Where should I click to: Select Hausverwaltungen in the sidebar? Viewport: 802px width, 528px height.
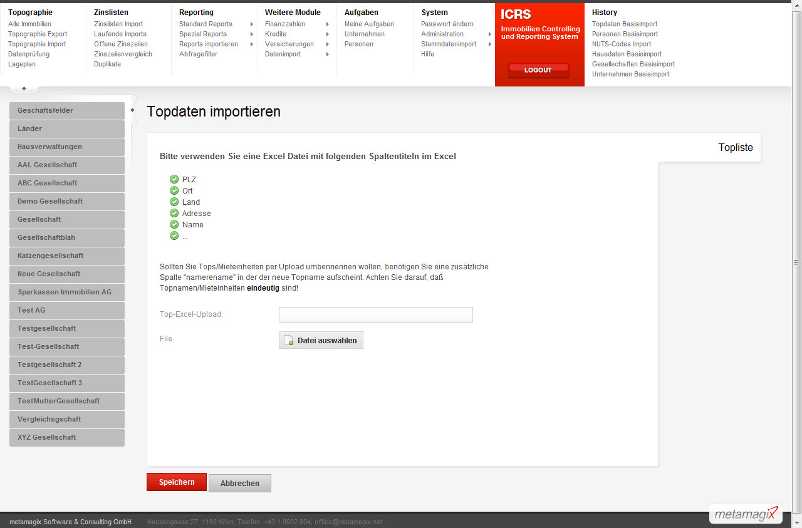(x=67, y=147)
